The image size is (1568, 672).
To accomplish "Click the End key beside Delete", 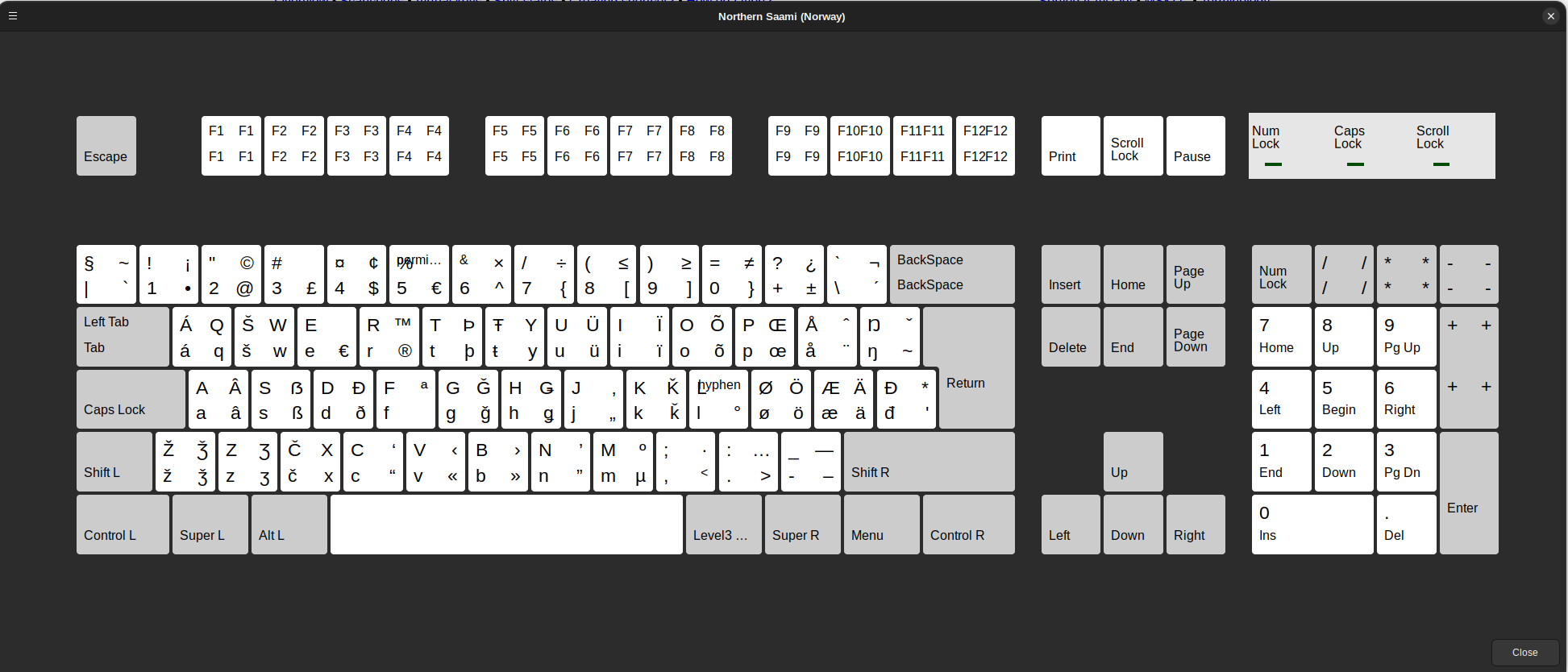I will click(x=1133, y=337).
